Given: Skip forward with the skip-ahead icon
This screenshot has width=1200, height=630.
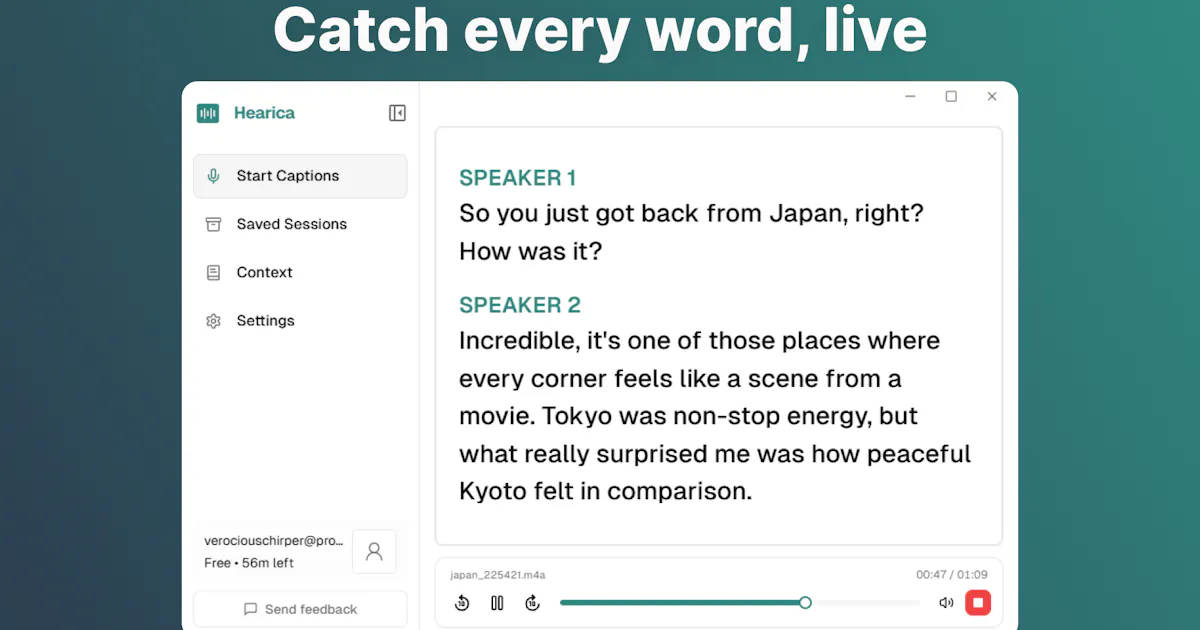Looking at the screenshot, I should click(x=532, y=603).
